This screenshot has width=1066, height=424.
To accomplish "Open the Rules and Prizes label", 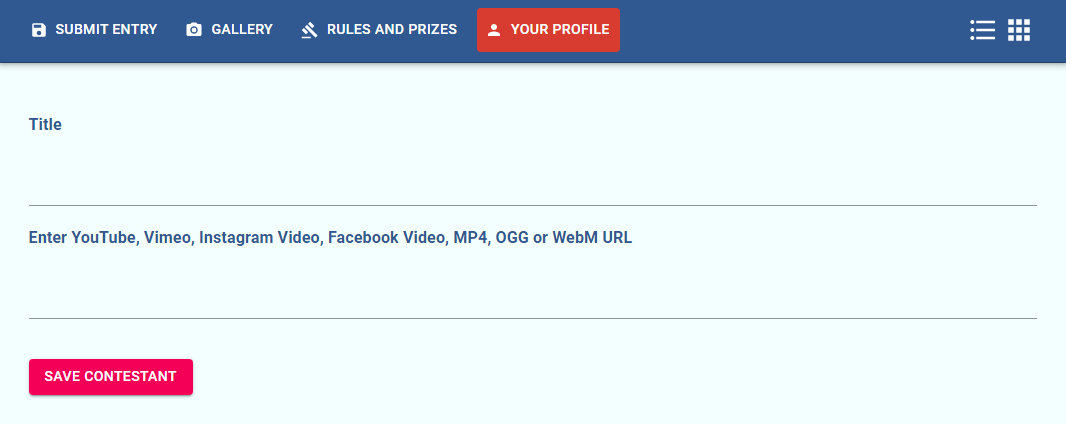I will coord(392,30).
